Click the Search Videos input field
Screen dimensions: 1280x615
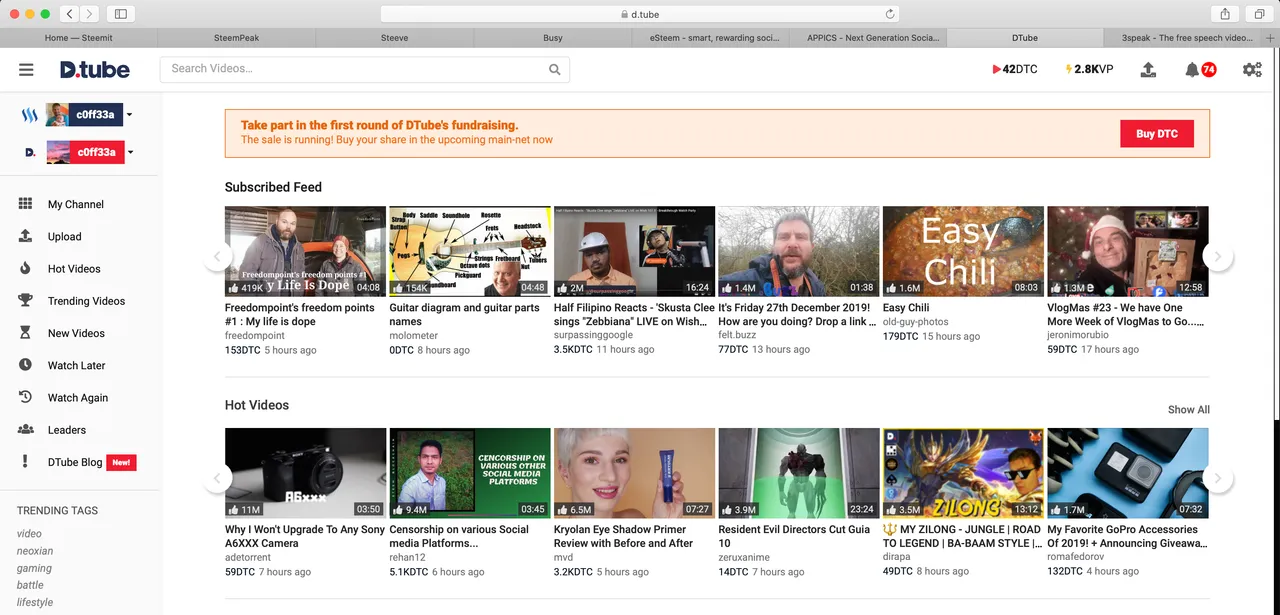pyautogui.click(x=354, y=69)
